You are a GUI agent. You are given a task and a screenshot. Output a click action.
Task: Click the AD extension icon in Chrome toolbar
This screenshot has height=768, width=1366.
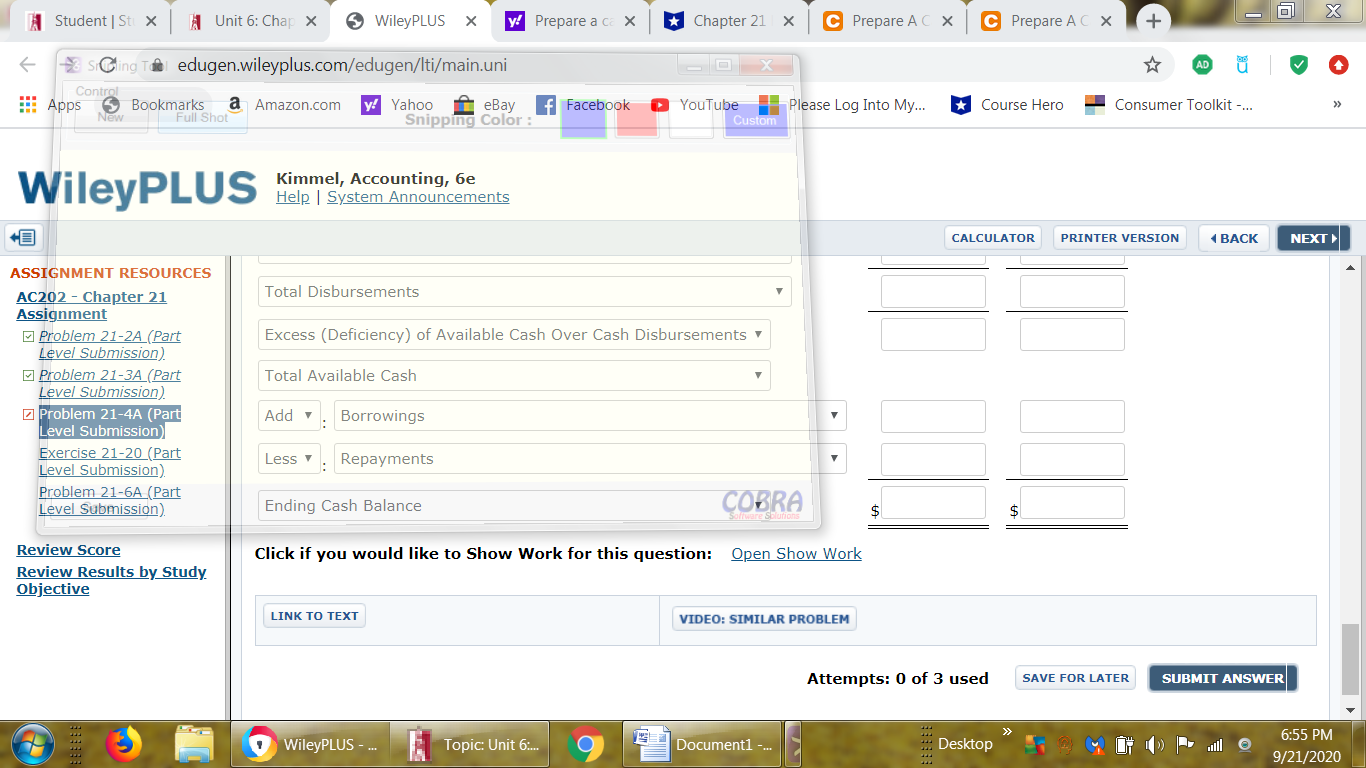(1202, 64)
